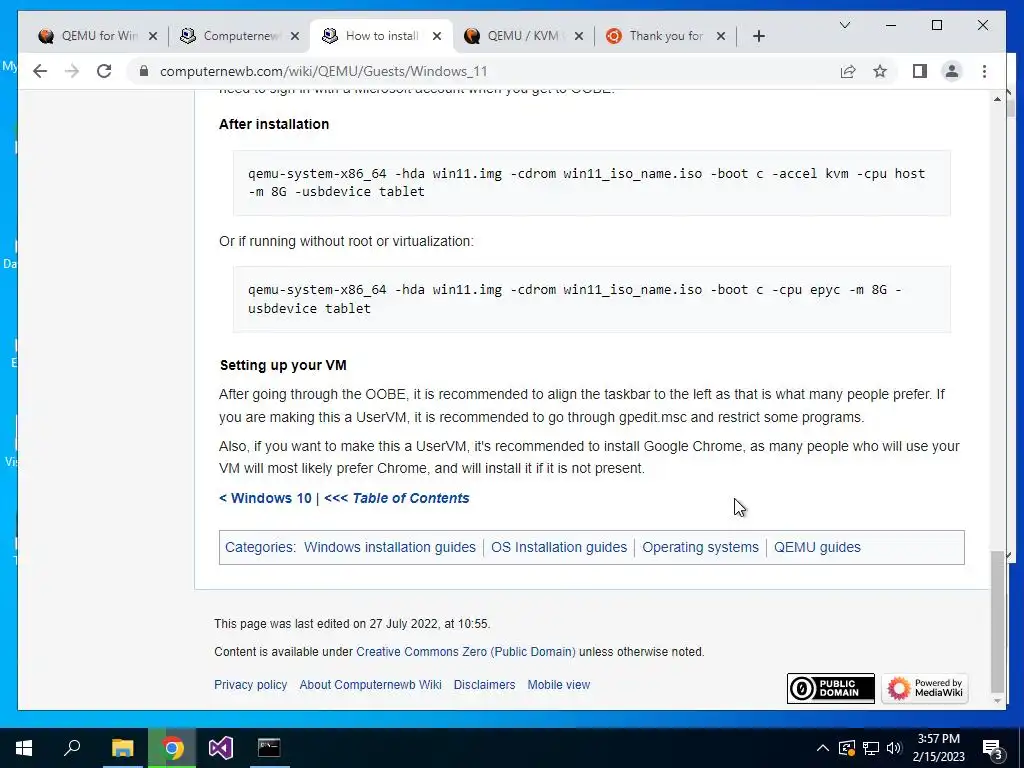1024x768 pixels.
Task: Close the QEMU for Windows tab
Action: tap(153, 36)
